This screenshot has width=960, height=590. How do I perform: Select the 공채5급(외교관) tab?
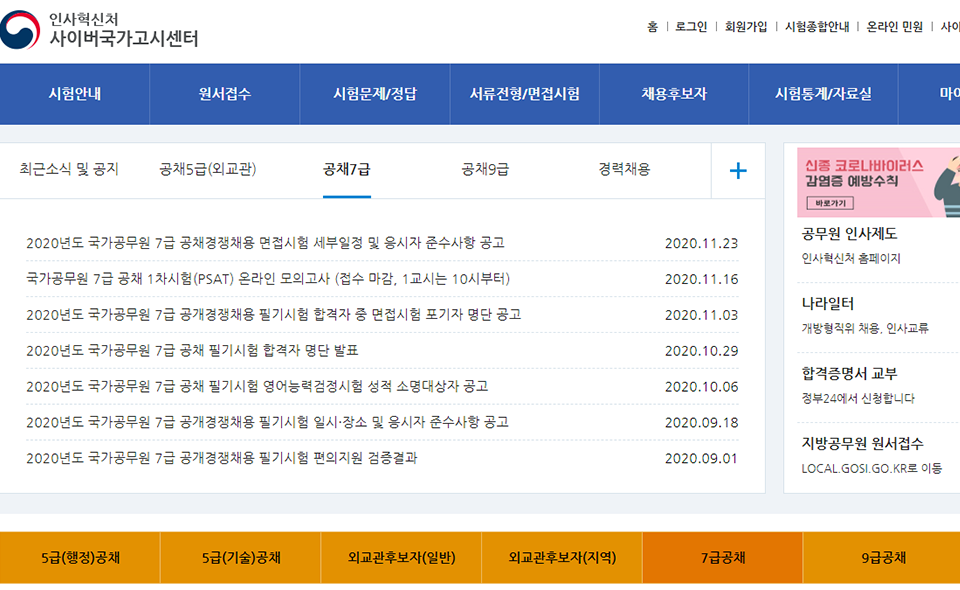coord(205,170)
